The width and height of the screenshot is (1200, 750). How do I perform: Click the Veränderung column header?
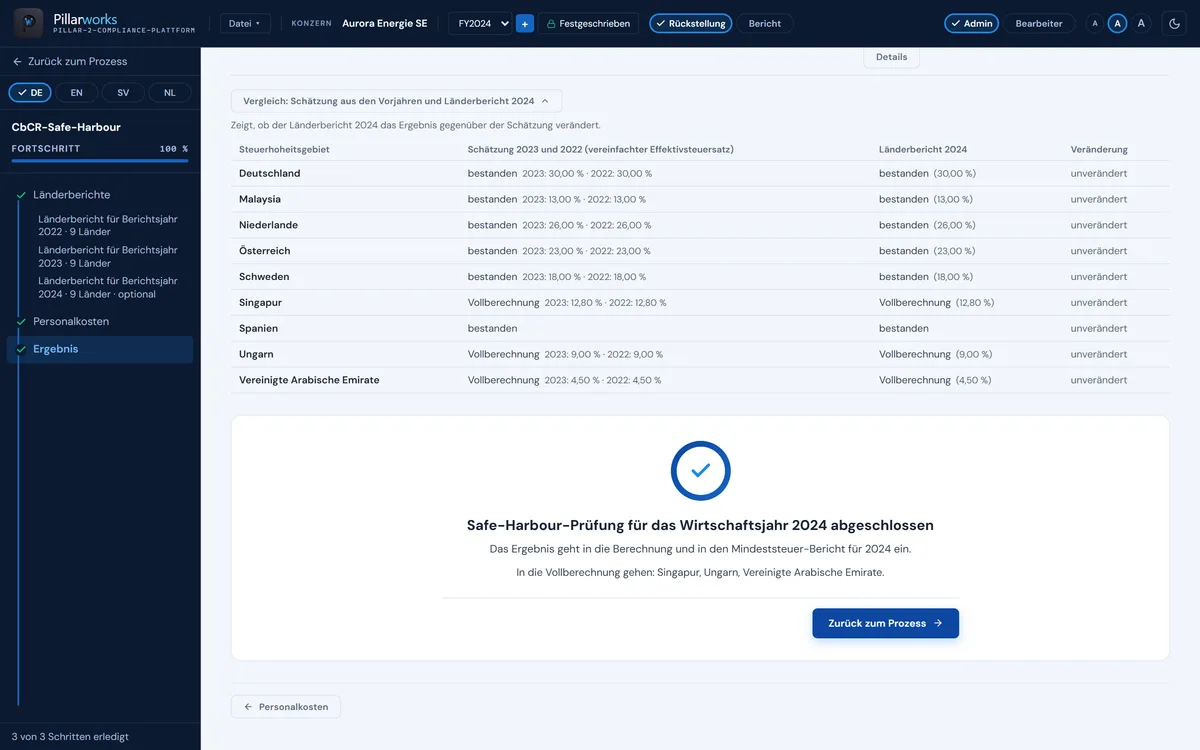1099,149
